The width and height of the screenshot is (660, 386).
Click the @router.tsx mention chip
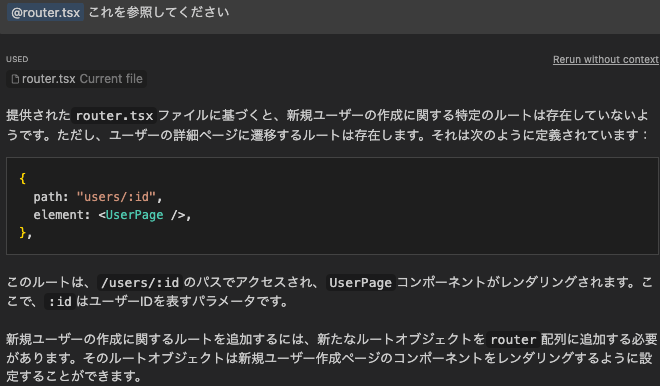tap(45, 12)
